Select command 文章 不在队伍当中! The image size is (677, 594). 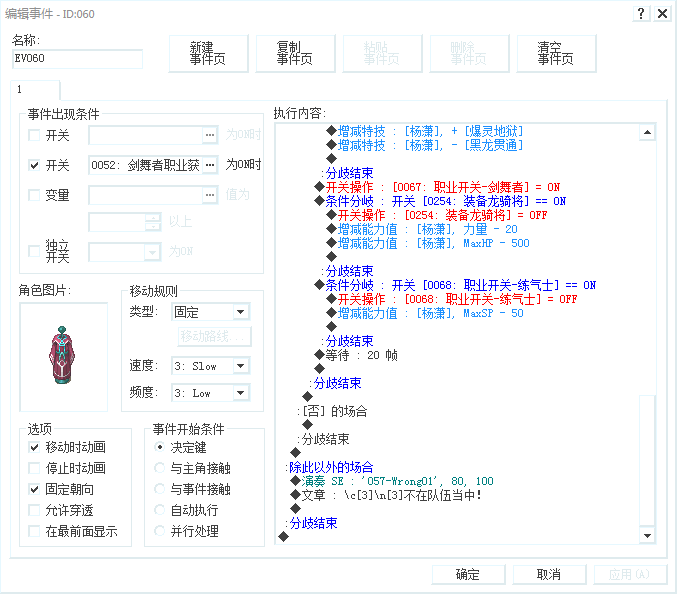[x=386, y=495]
